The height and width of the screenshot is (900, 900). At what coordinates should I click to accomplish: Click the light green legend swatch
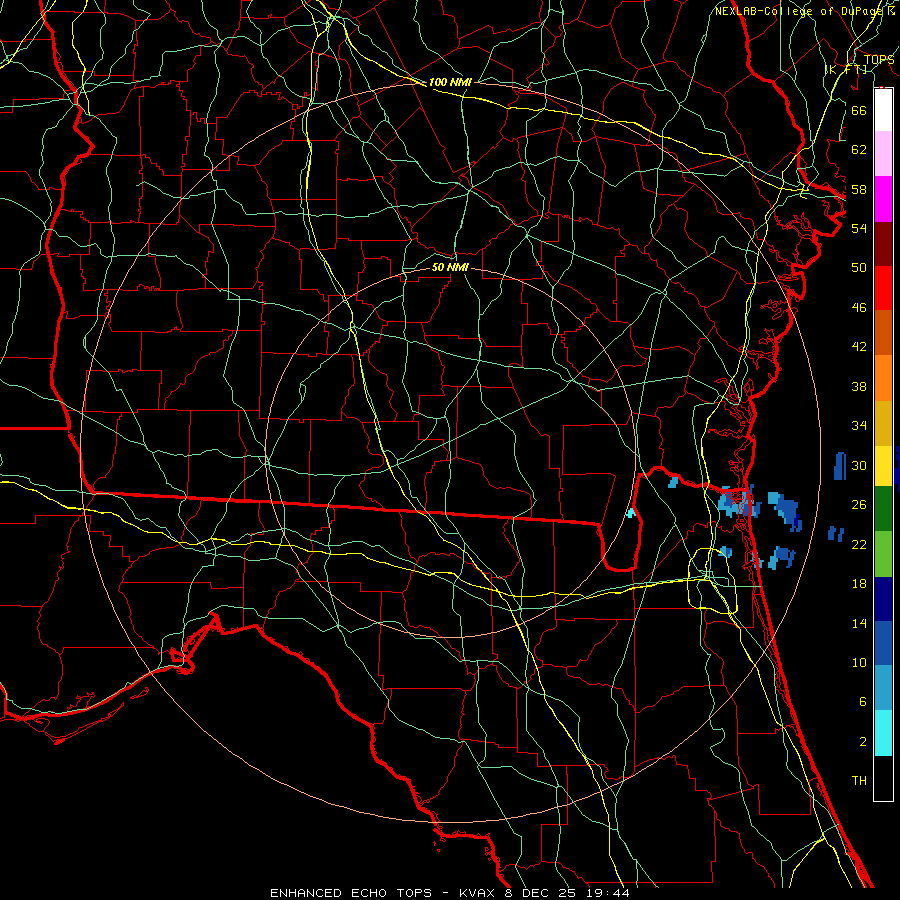tap(883, 554)
